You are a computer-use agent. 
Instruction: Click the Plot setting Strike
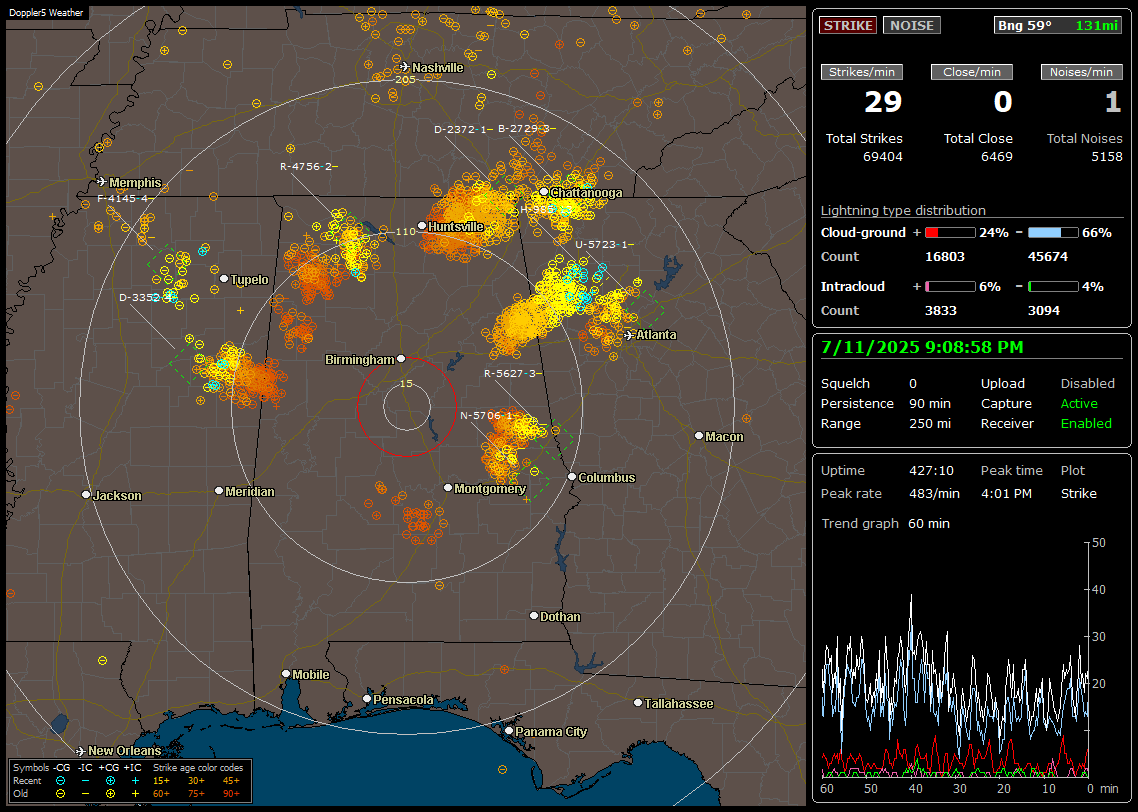(1078, 493)
